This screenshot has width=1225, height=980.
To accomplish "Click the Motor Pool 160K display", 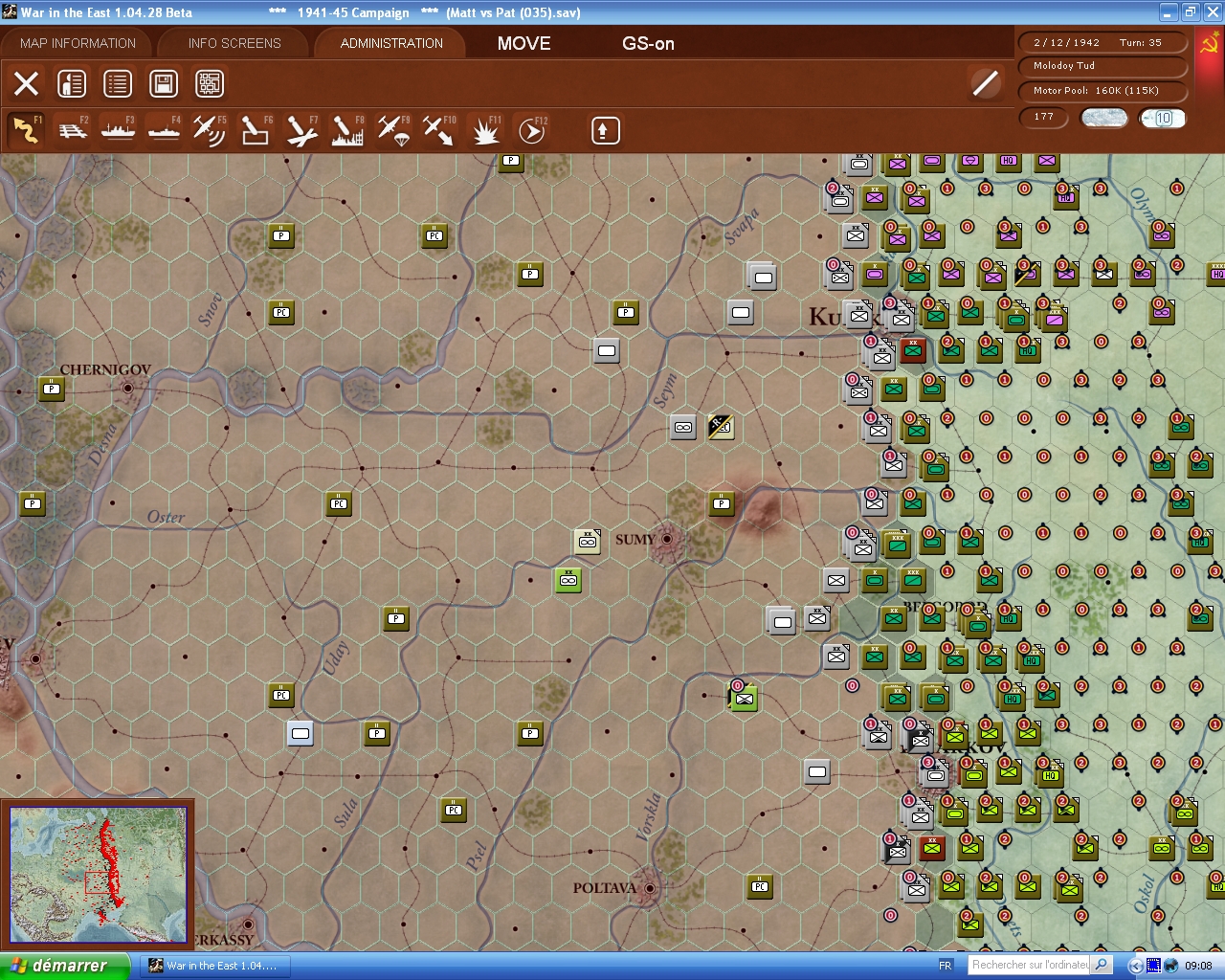I will (1104, 91).
